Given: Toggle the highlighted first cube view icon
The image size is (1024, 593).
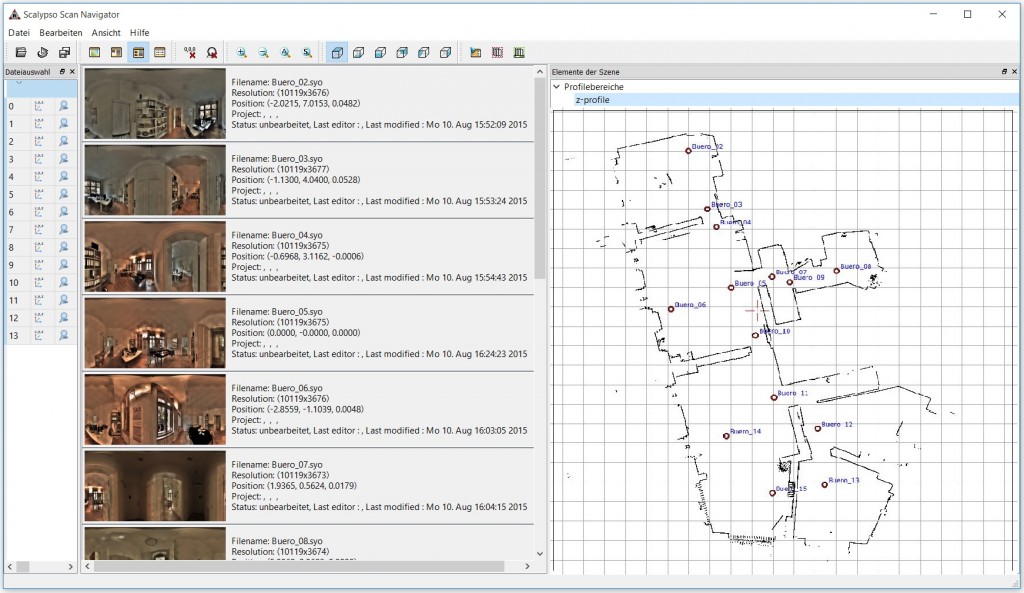Looking at the screenshot, I should click(337, 53).
